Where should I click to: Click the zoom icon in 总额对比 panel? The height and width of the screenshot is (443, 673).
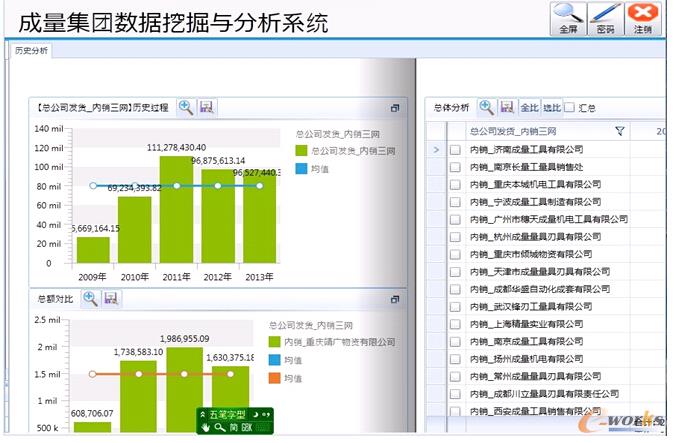click(x=90, y=298)
